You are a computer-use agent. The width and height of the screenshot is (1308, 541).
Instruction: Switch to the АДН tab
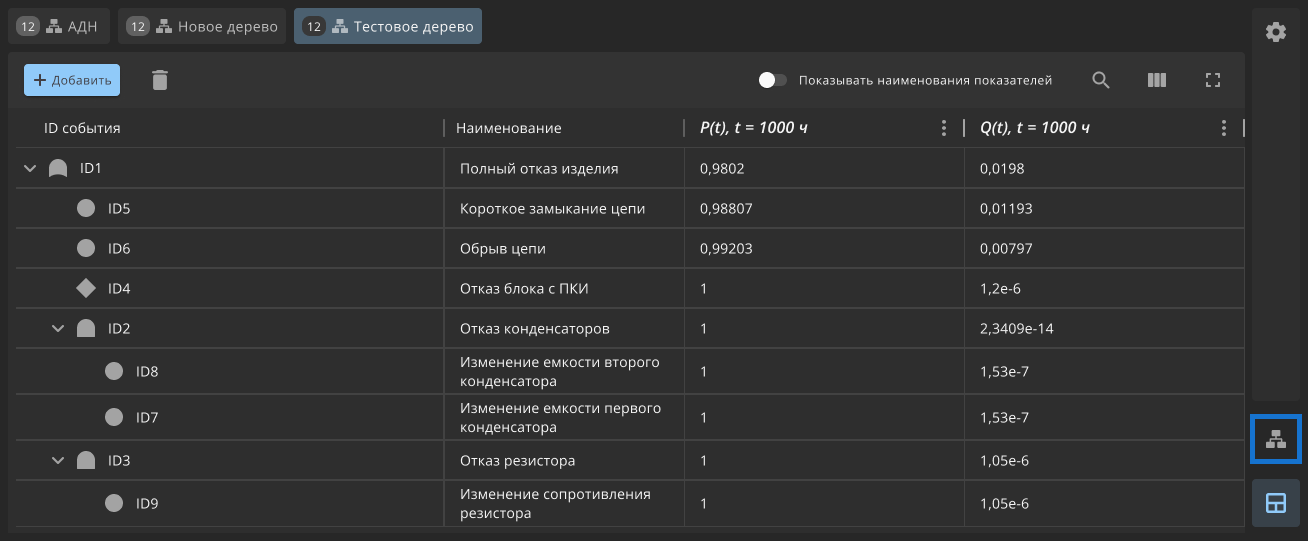(59, 27)
